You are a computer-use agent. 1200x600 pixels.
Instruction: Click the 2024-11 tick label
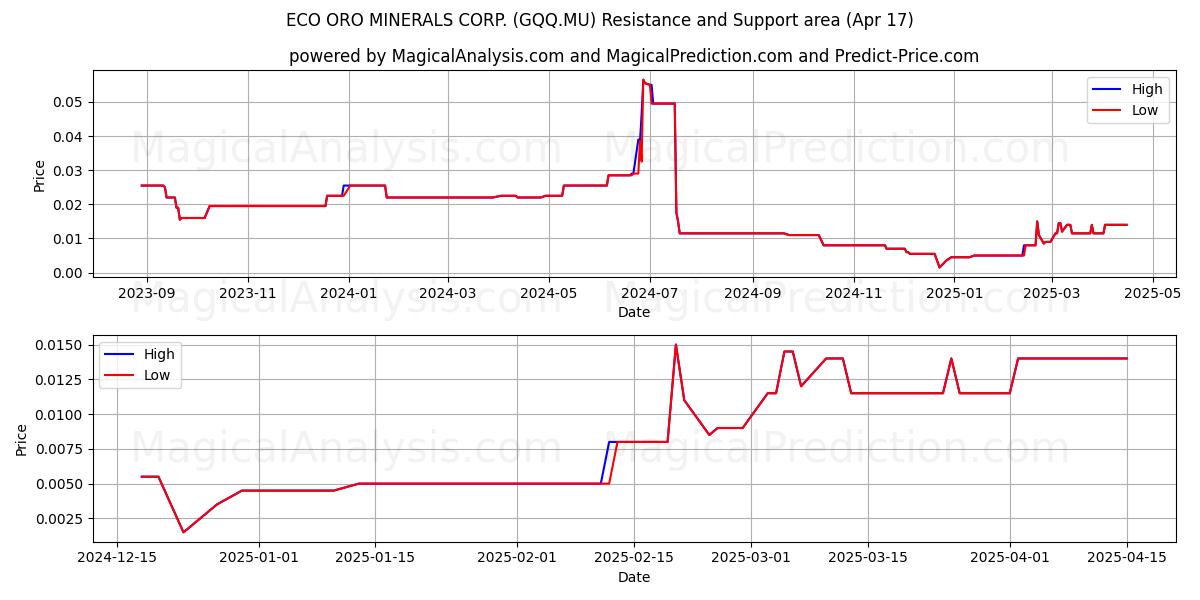[853, 293]
